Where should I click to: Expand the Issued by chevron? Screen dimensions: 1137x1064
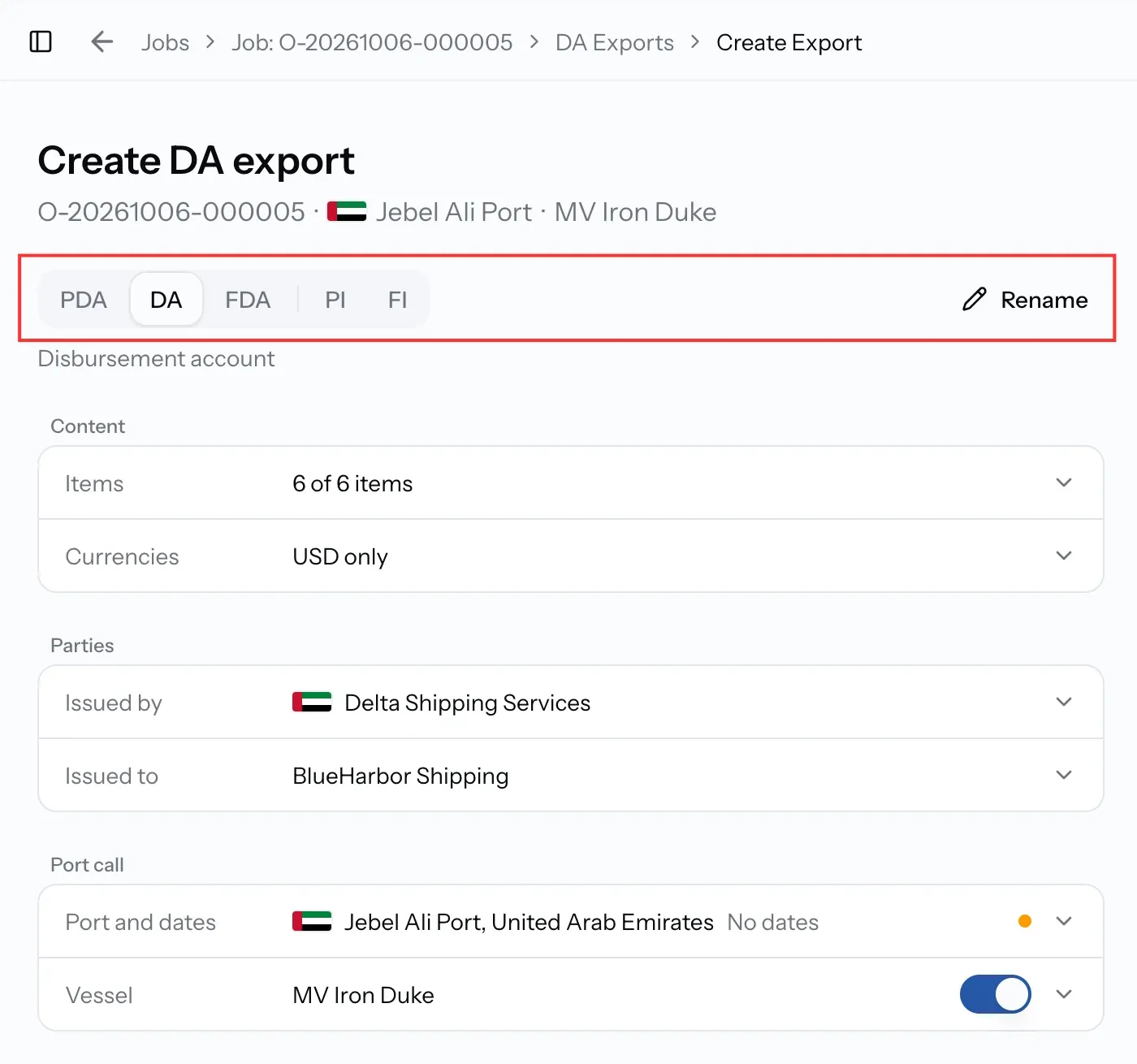pos(1064,702)
